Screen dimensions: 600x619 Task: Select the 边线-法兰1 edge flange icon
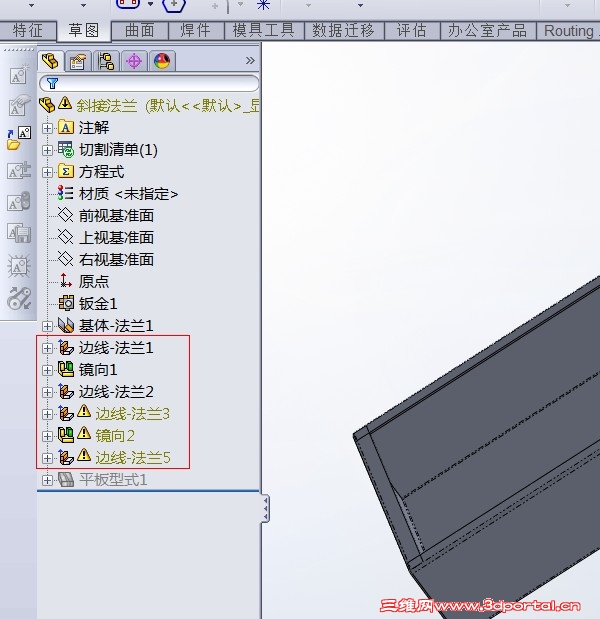point(66,347)
